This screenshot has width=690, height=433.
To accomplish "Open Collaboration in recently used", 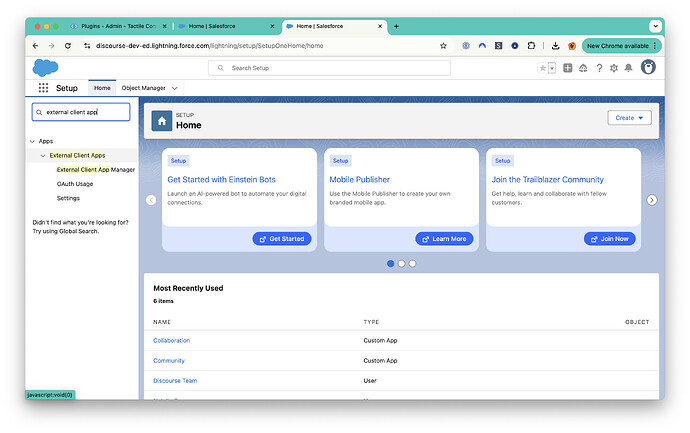I will pyautogui.click(x=172, y=341).
